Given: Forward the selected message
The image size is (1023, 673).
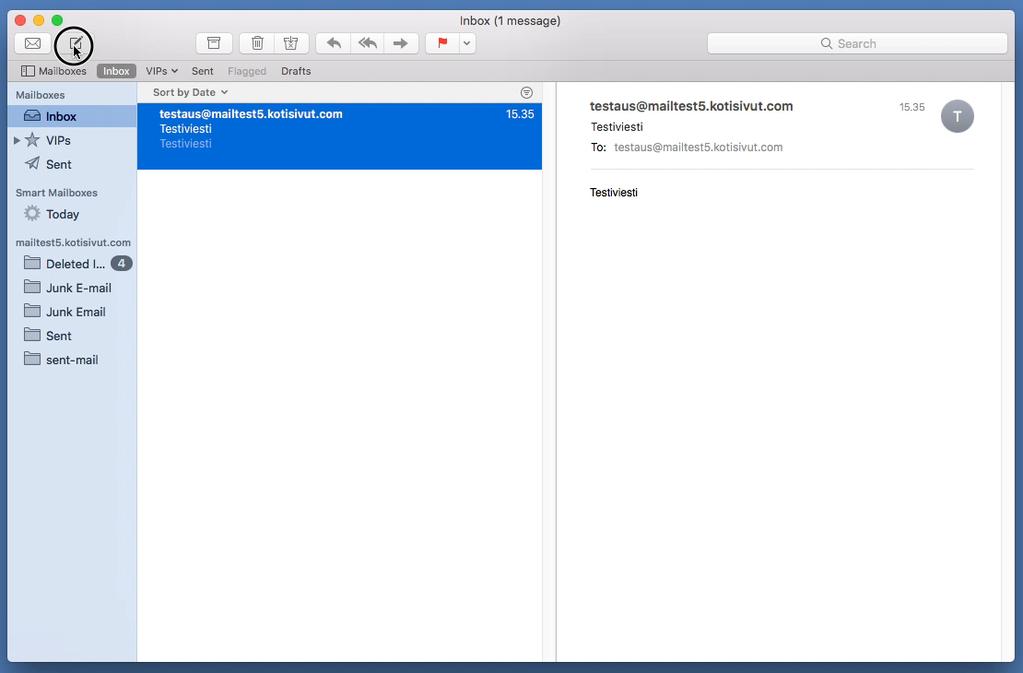Looking at the screenshot, I should pos(401,44).
